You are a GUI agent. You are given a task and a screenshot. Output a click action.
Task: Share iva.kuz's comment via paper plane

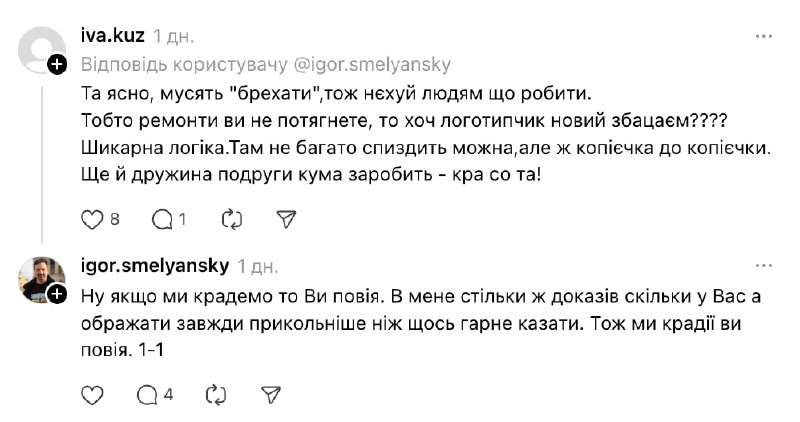tap(286, 218)
